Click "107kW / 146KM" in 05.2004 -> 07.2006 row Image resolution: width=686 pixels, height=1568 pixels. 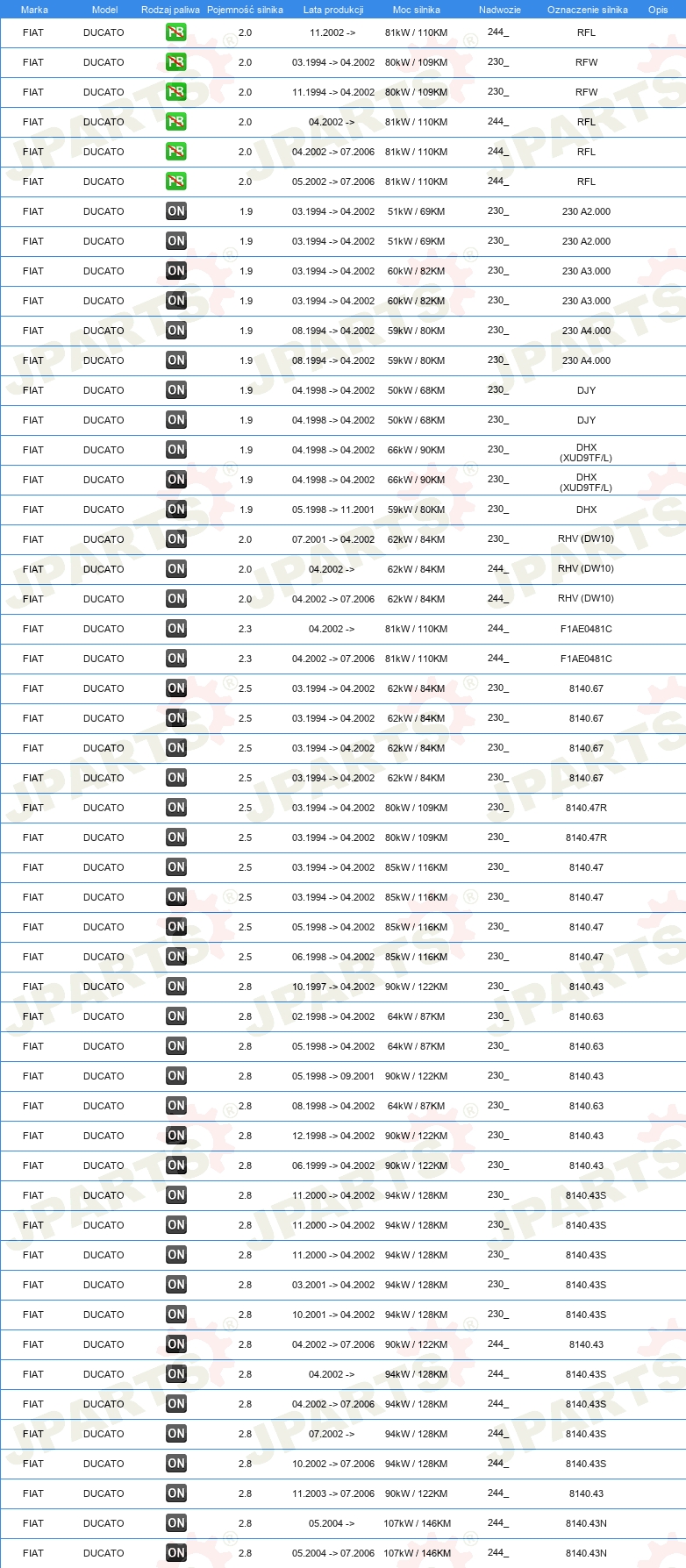[417, 1553]
